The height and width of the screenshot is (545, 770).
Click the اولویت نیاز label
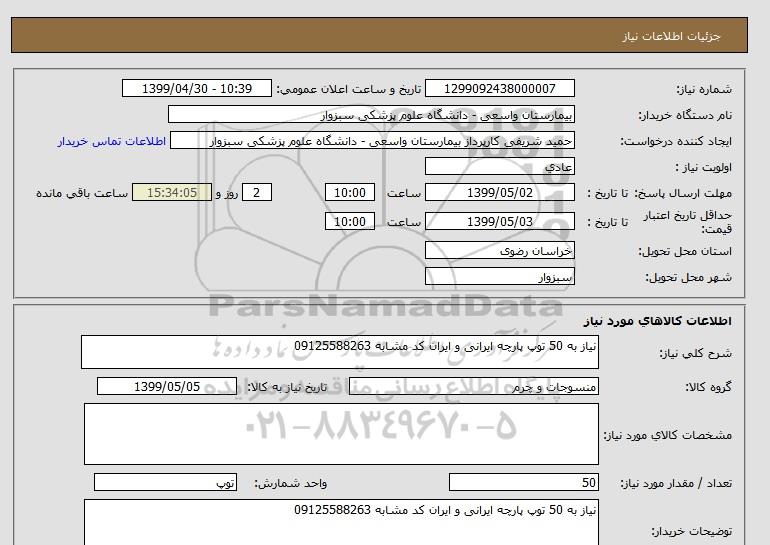coord(704,167)
